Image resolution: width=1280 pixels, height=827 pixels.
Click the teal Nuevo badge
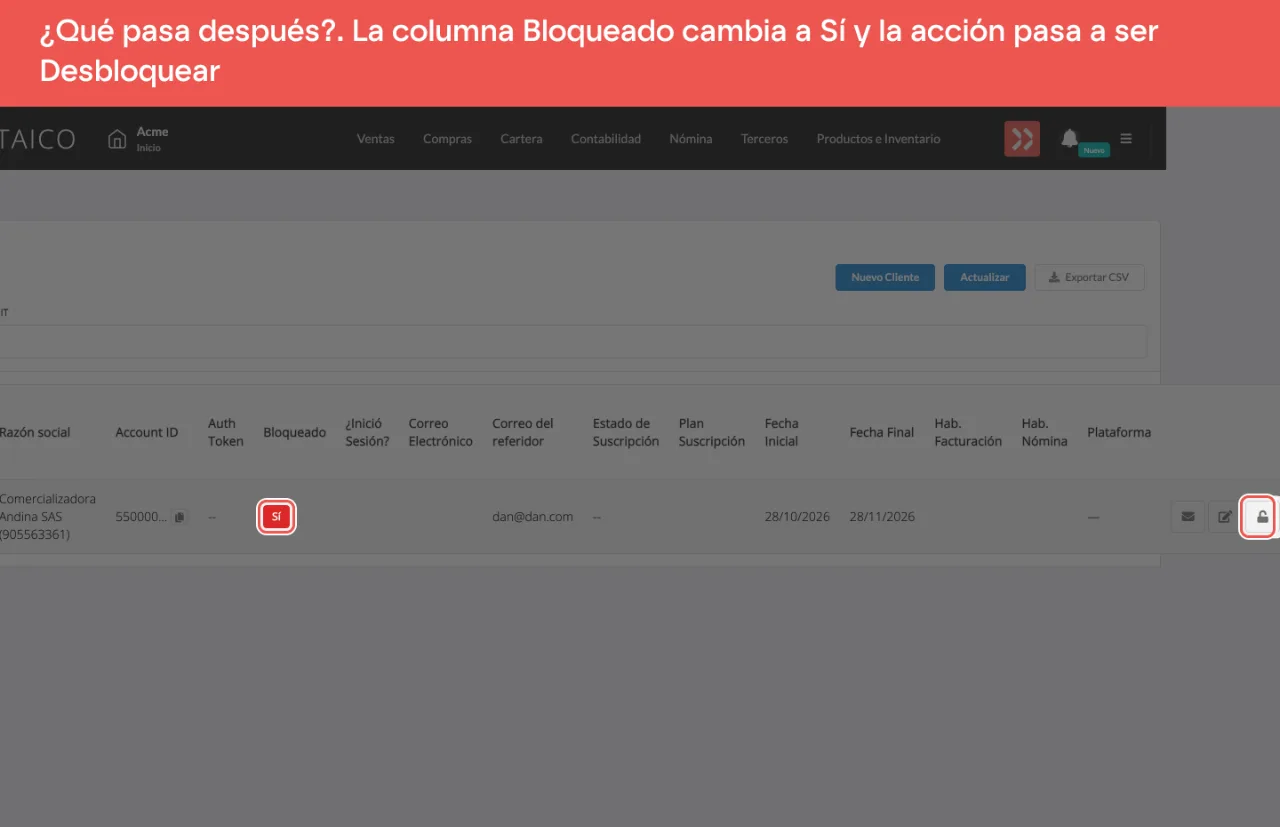(x=1094, y=150)
